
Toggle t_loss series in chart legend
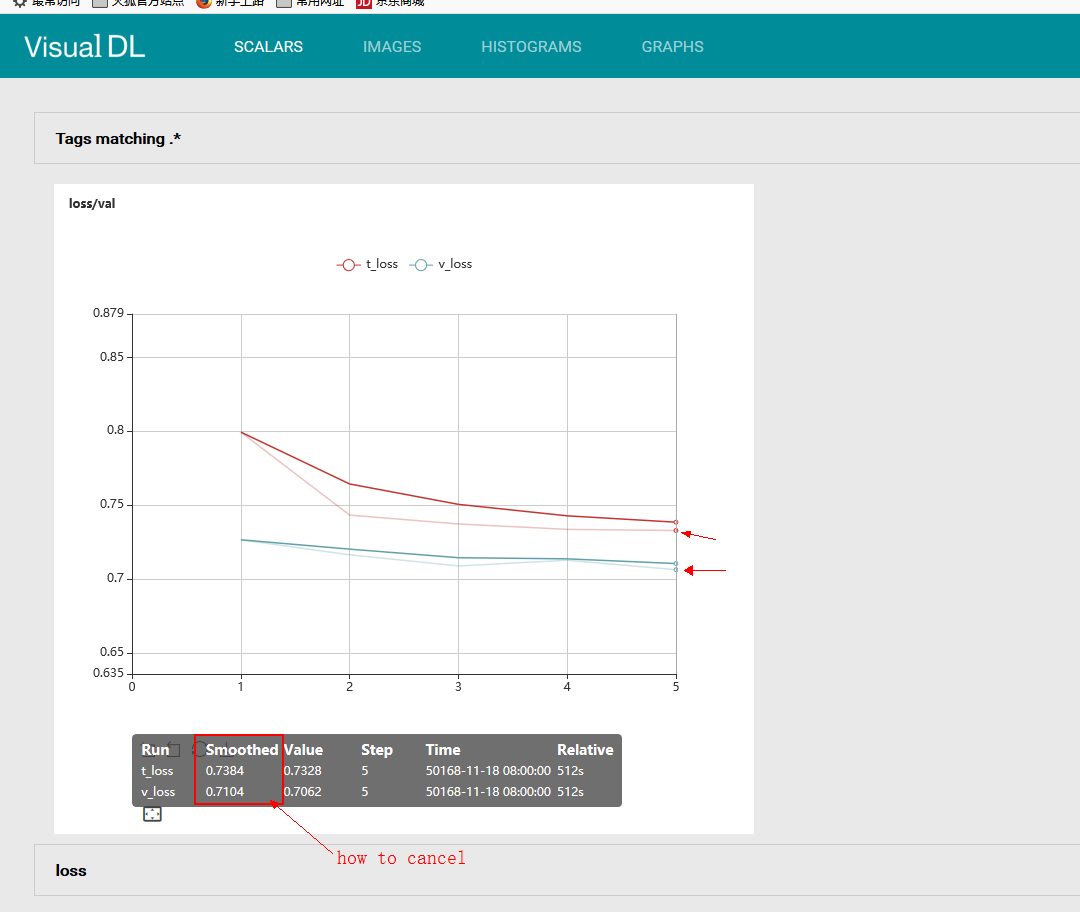(367, 265)
